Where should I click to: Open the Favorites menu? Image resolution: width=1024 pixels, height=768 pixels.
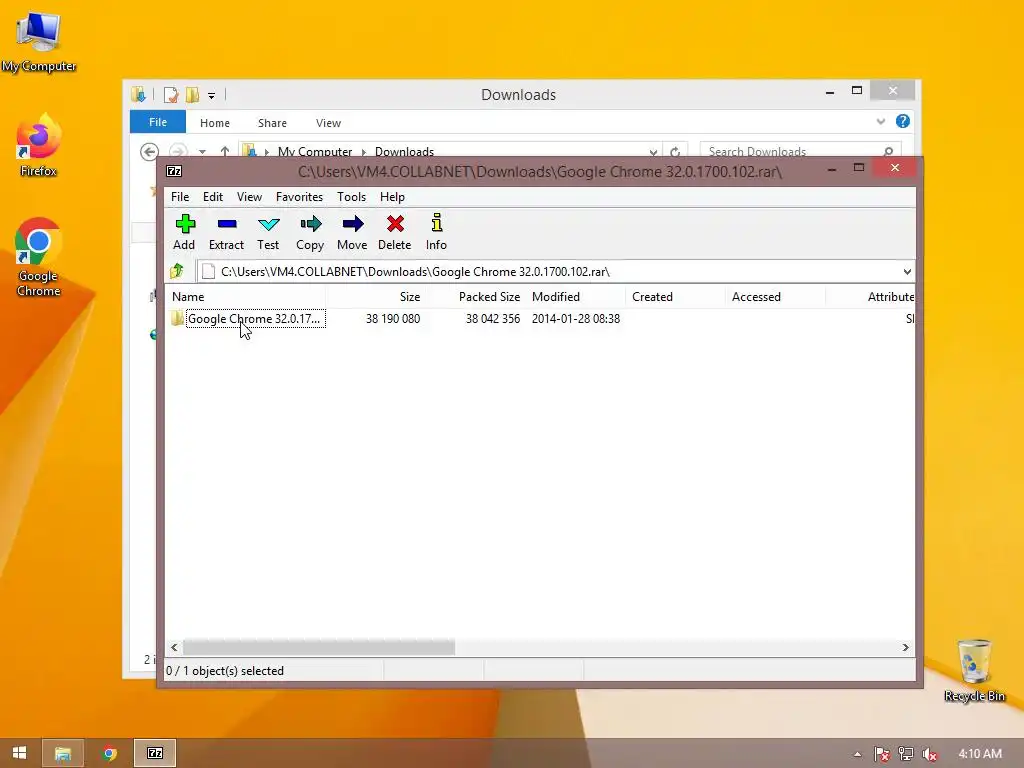299,197
